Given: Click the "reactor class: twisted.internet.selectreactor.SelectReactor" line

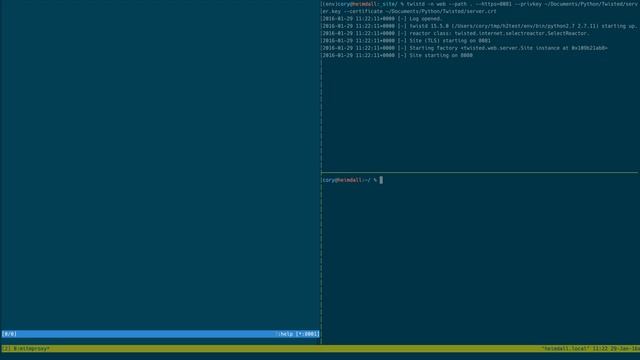Looking at the screenshot, I should pos(455,33).
